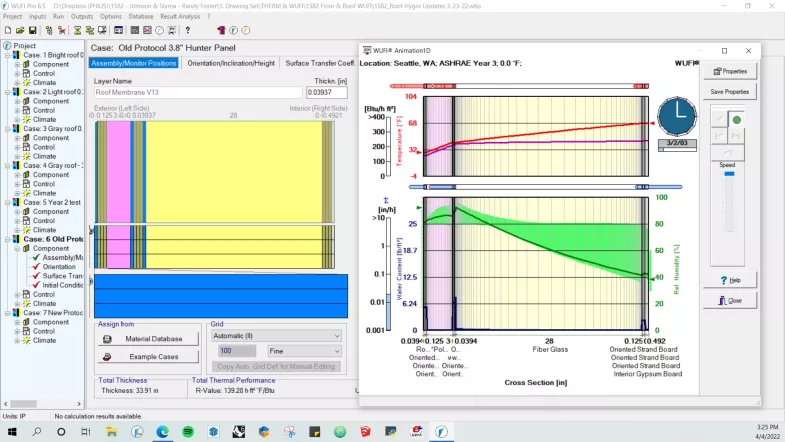Click the New project toolbar icon

click(7, 30)
